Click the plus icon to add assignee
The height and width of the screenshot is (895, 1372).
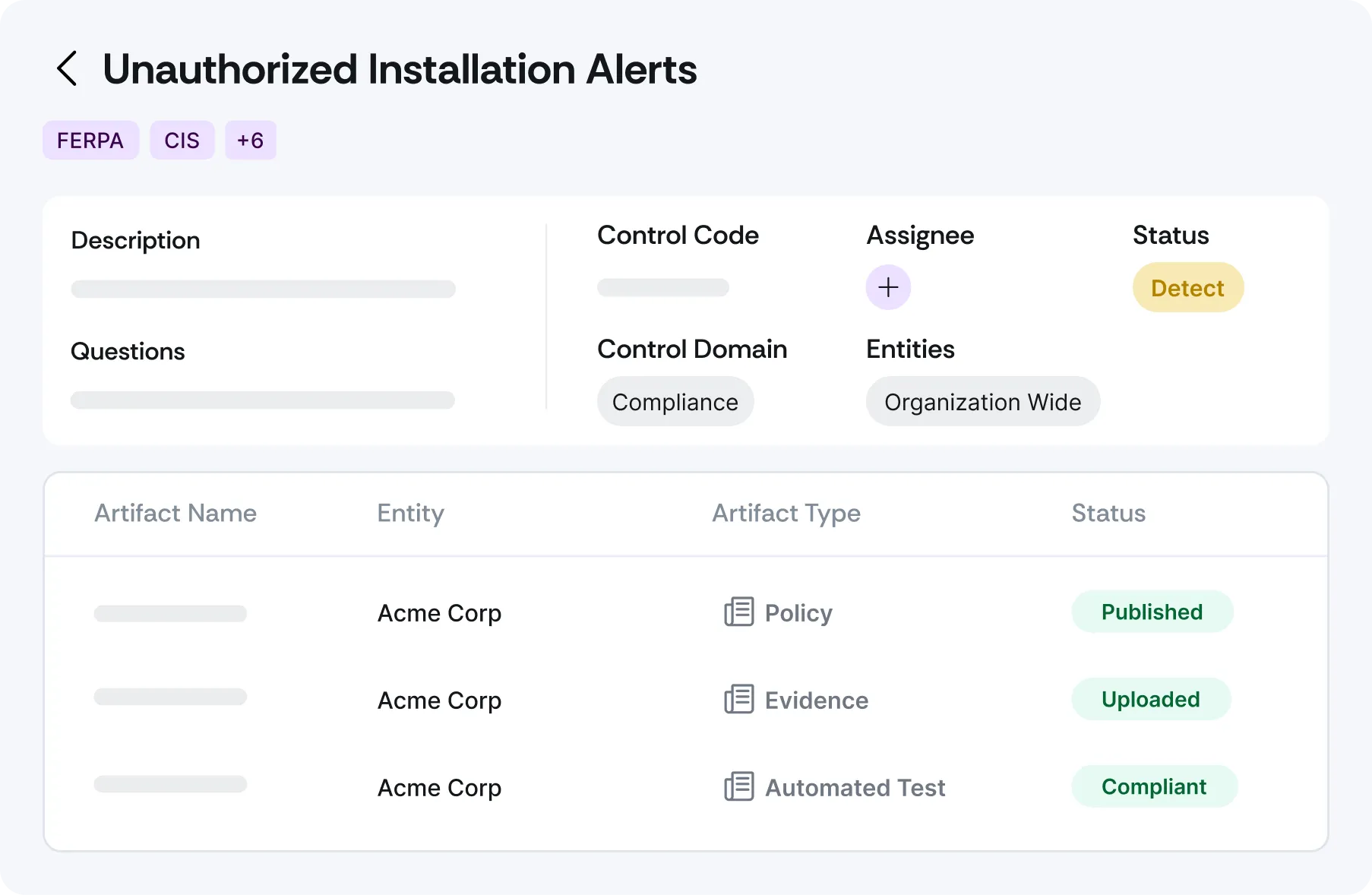[888, 287]
